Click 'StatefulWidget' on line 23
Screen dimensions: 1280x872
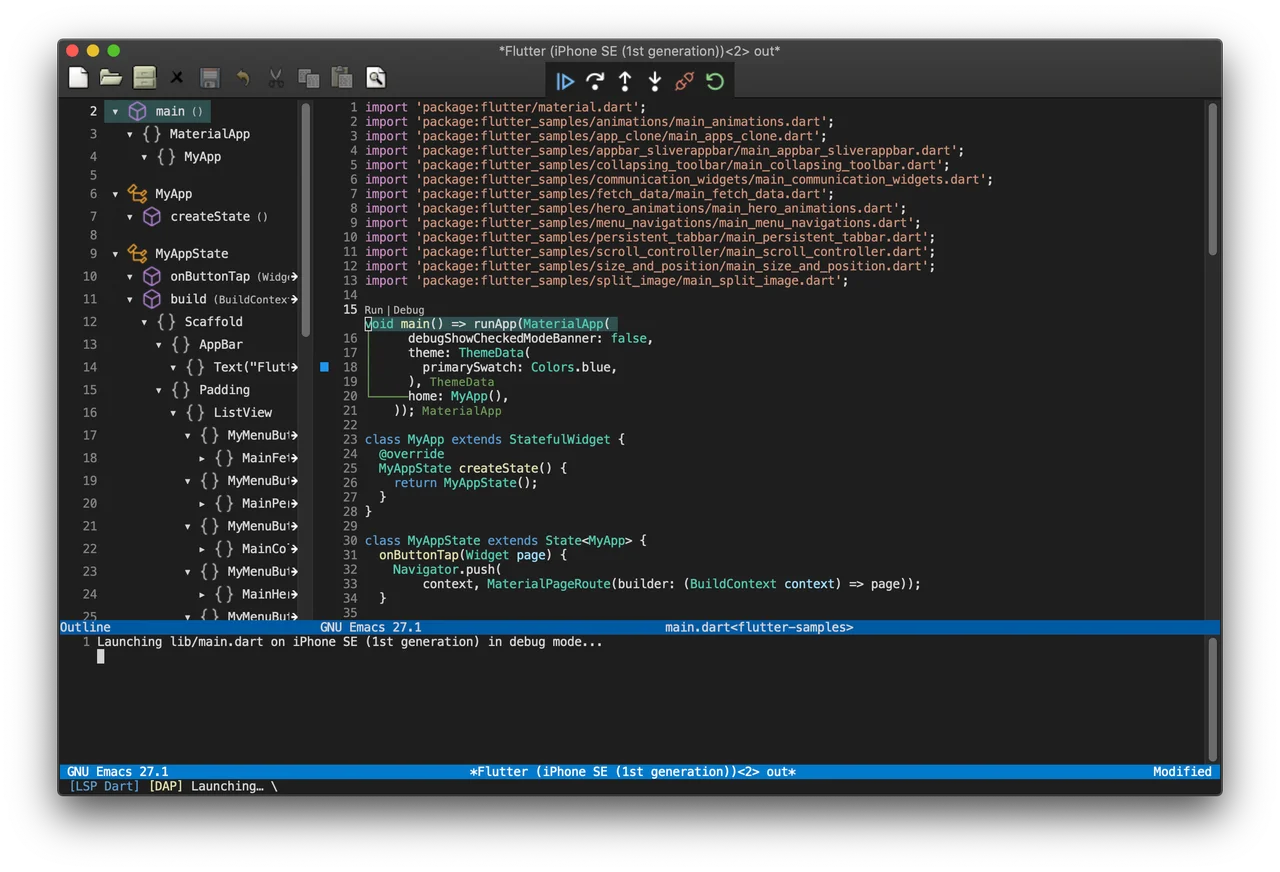point(559,439)
